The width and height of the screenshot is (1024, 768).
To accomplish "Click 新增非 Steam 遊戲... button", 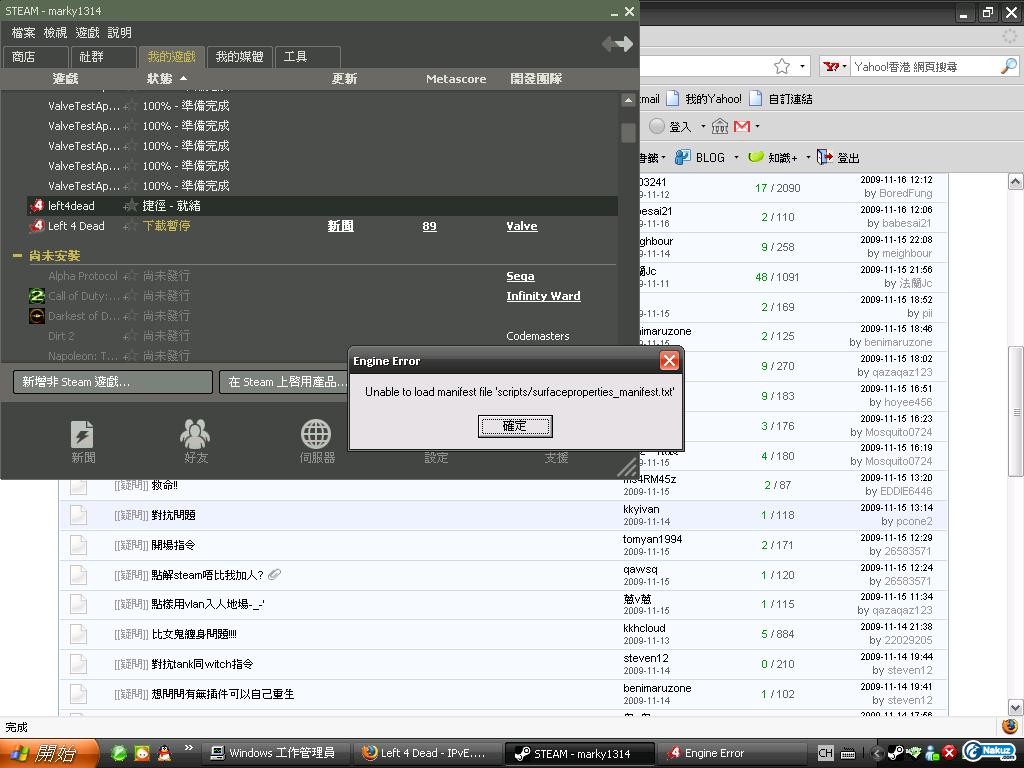I will (113, 382).
